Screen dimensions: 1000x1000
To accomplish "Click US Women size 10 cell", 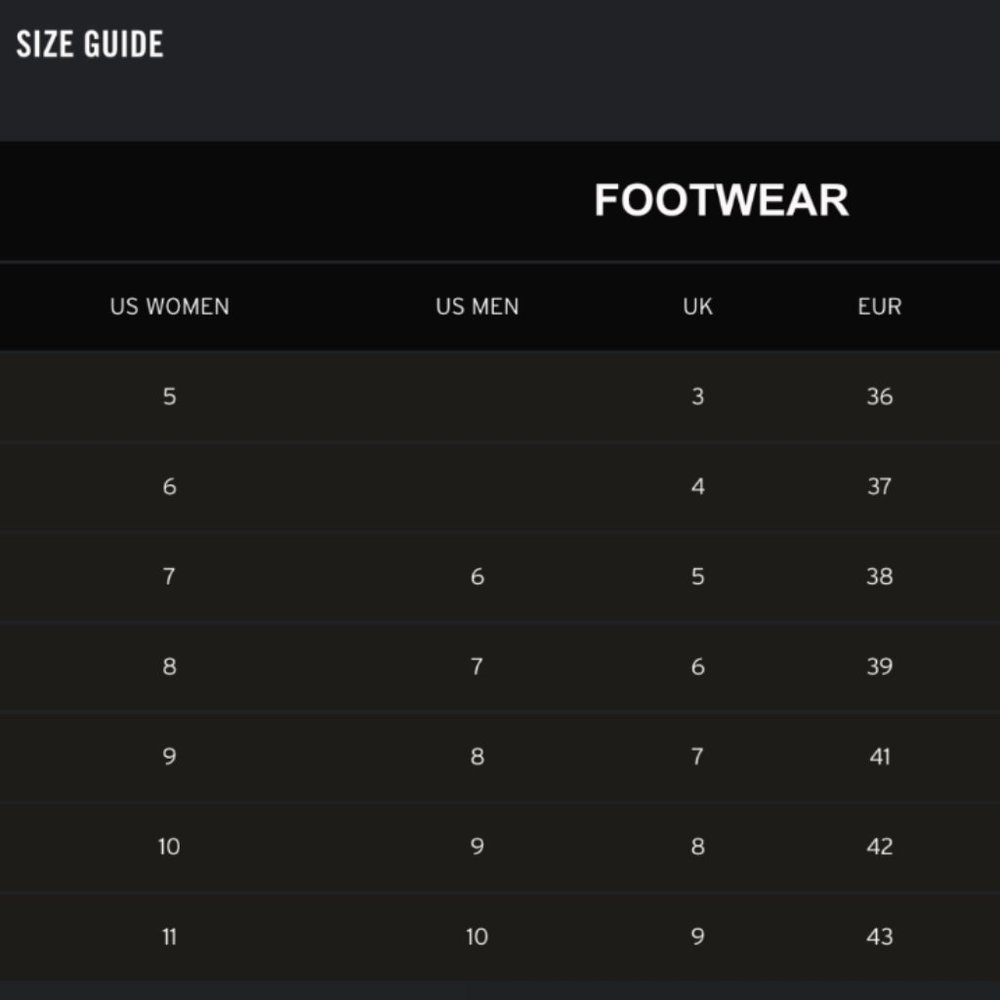I will (169, 846).
